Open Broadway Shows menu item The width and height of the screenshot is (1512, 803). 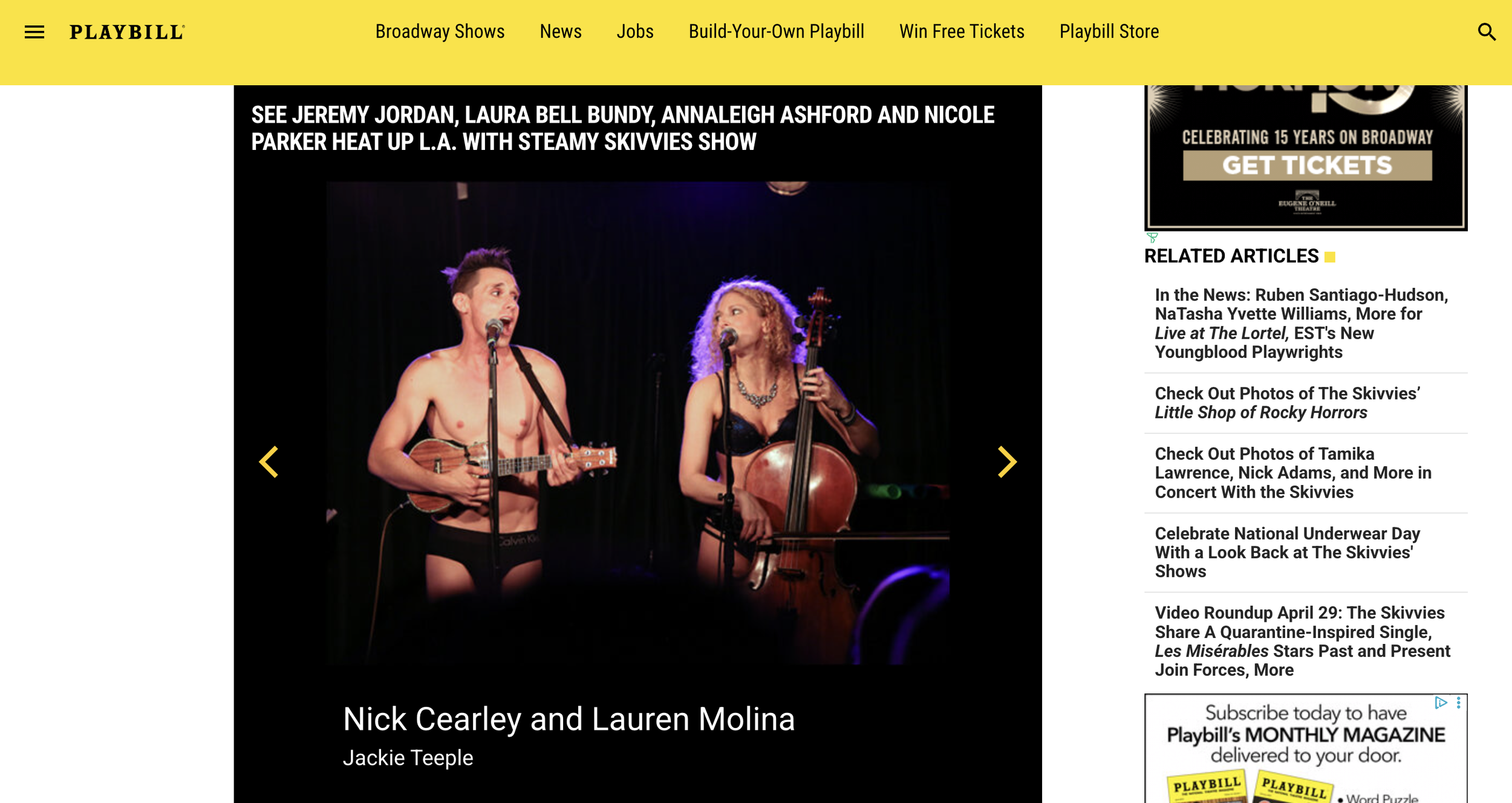coord(440,31)
